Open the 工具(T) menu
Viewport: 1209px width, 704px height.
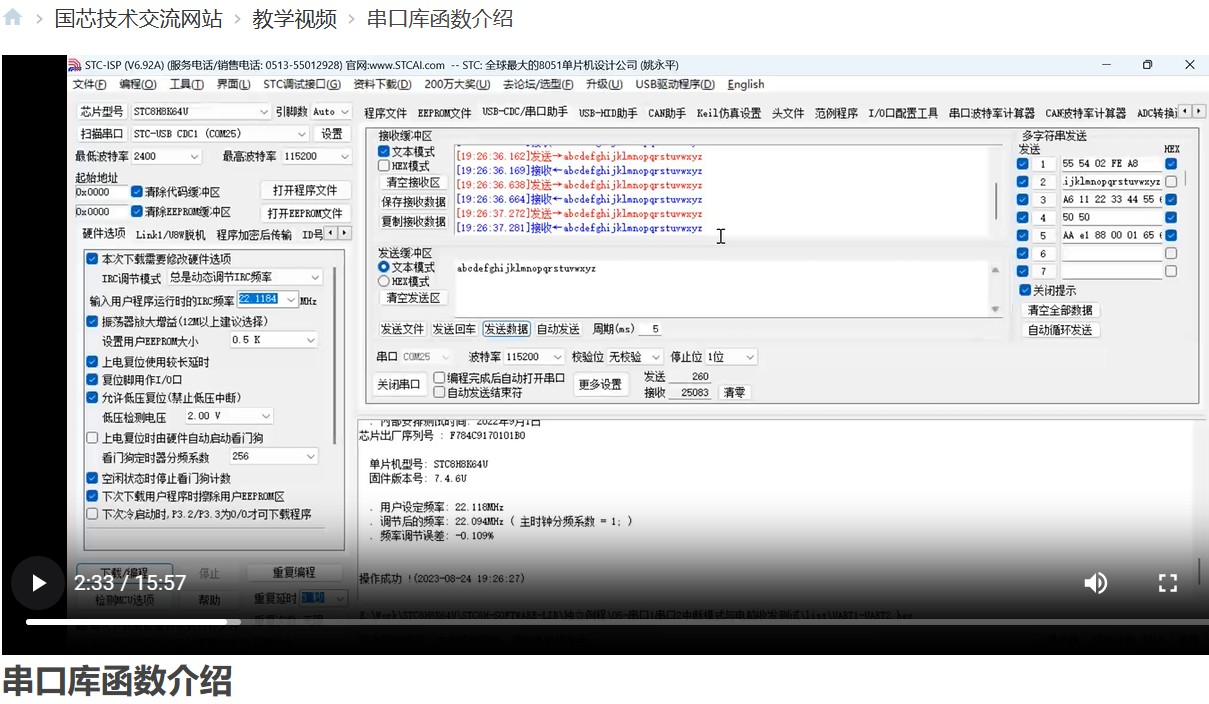click(x=186, y=84)
